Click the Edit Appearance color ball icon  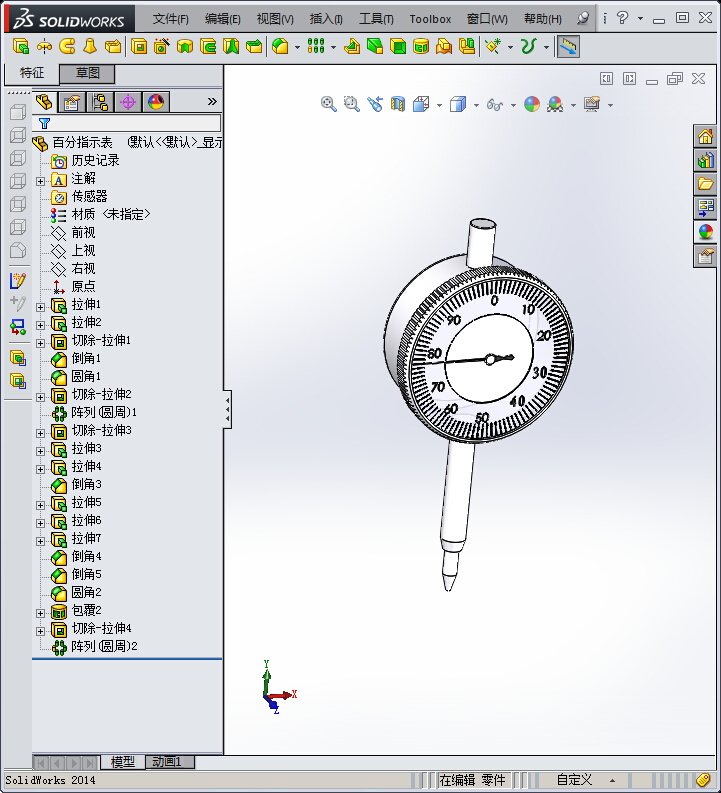click(x=532, y=104)
